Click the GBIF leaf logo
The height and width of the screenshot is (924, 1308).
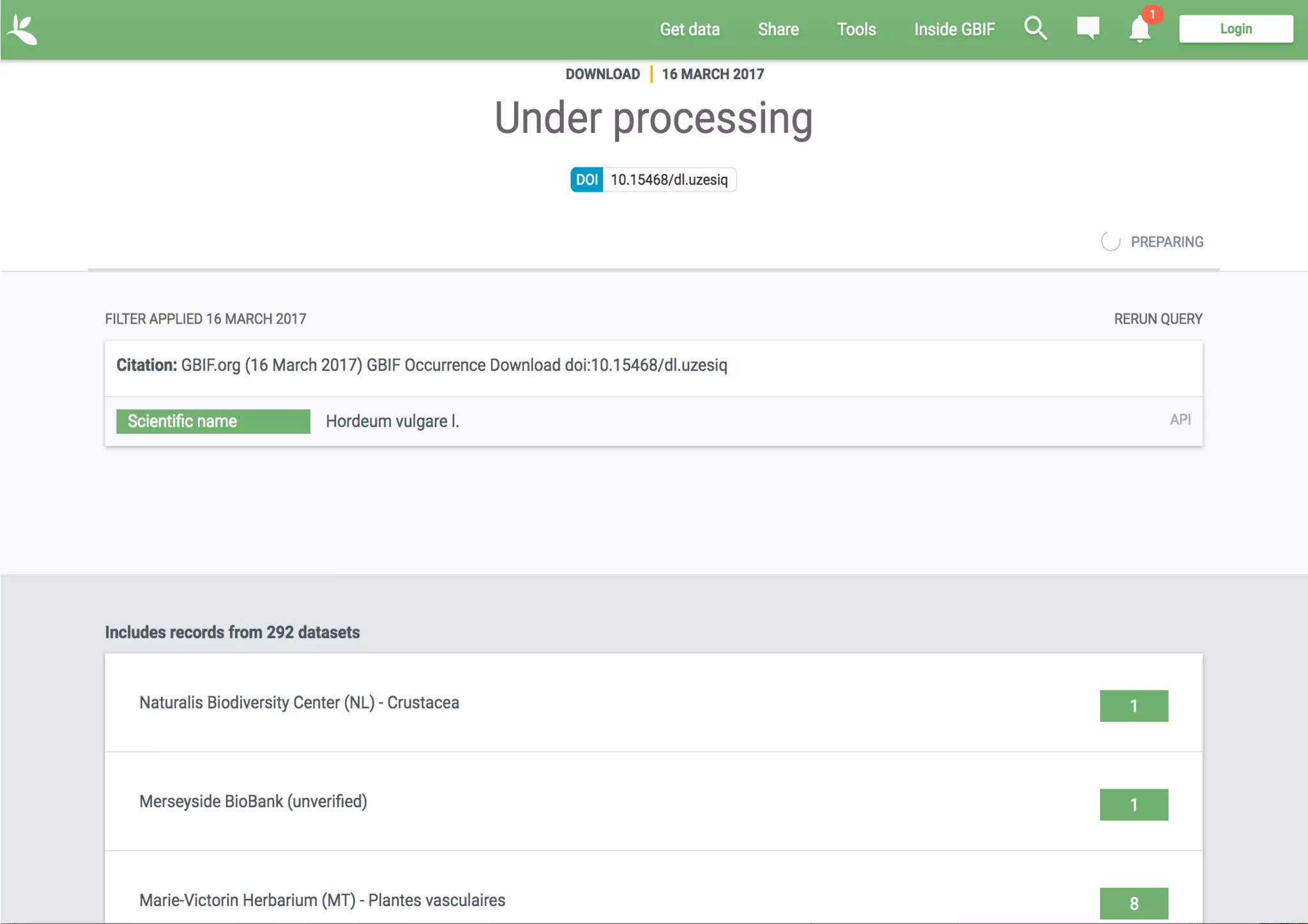23,30
